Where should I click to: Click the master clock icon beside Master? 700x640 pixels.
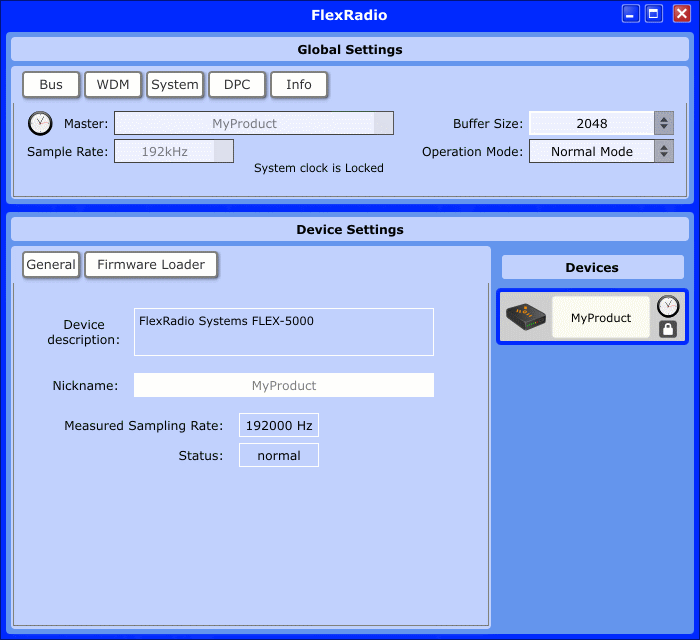[x=40, y=123]
